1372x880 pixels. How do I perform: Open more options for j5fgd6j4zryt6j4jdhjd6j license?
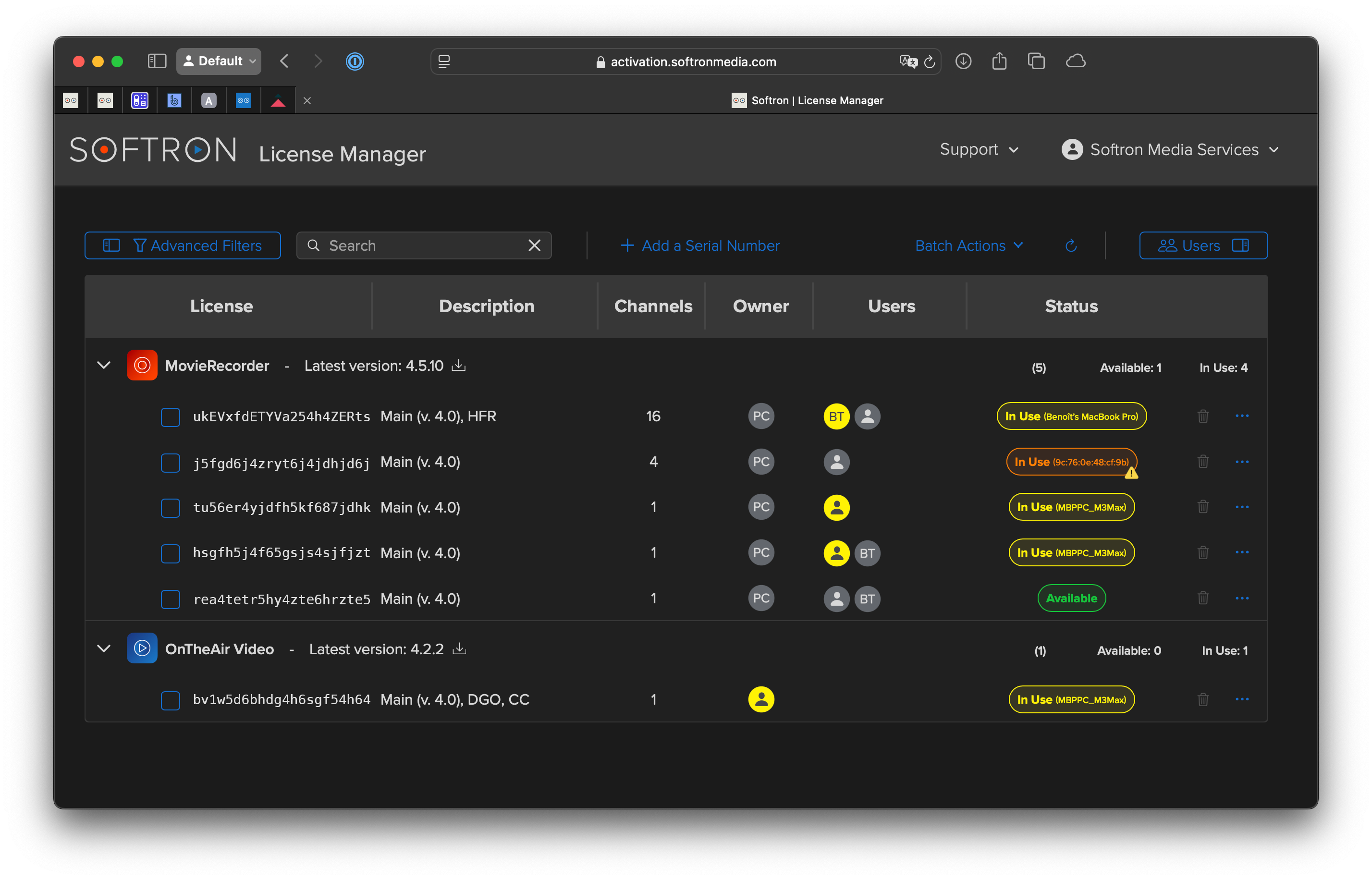[1241, 461]
